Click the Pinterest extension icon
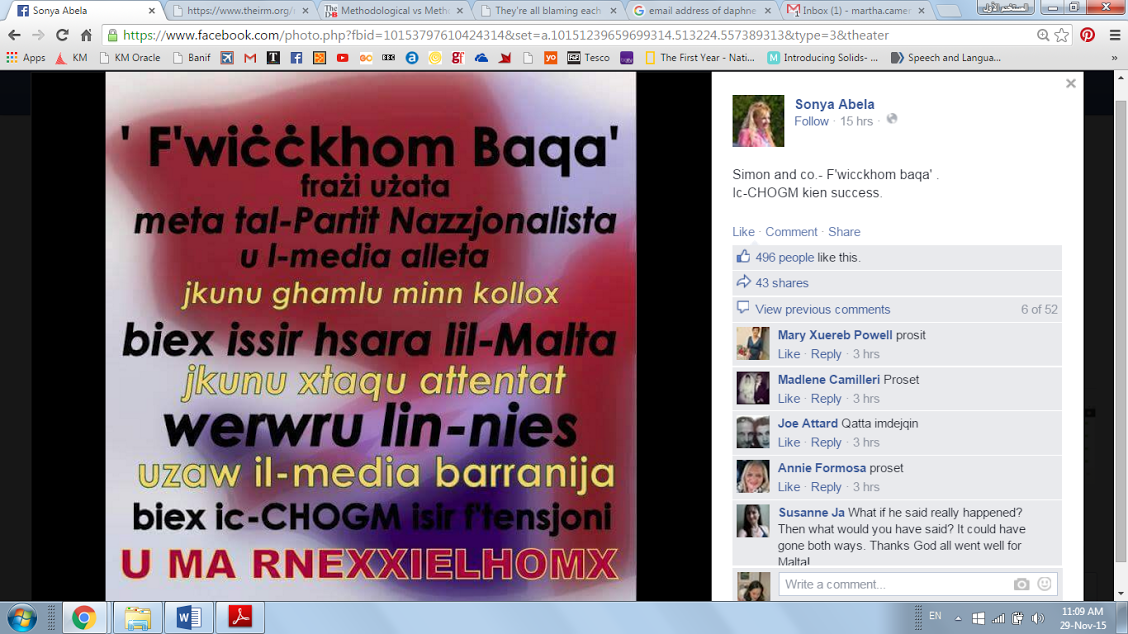 tap(1087, 35)
